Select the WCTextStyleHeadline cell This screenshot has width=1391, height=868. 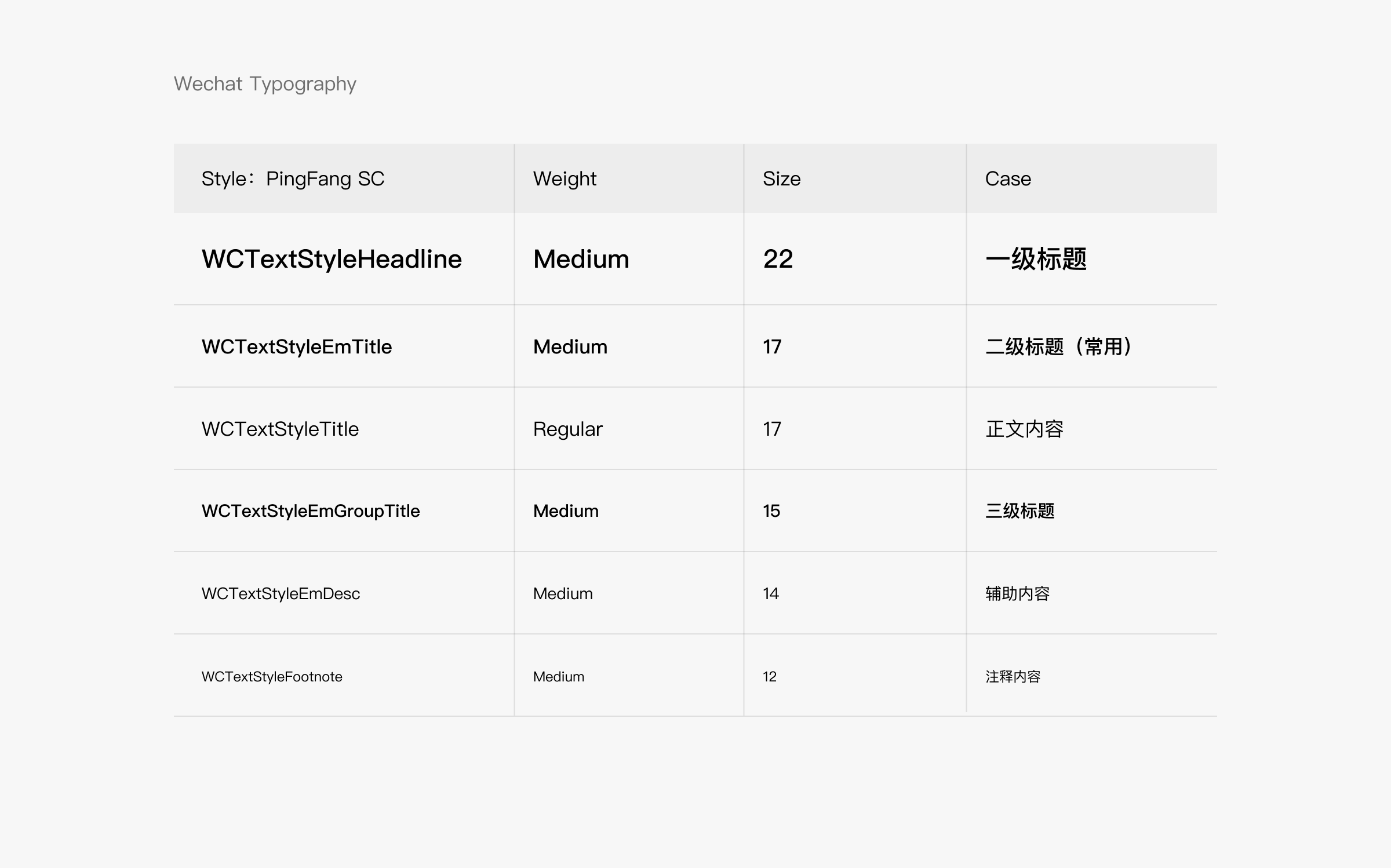pos(332,259)
